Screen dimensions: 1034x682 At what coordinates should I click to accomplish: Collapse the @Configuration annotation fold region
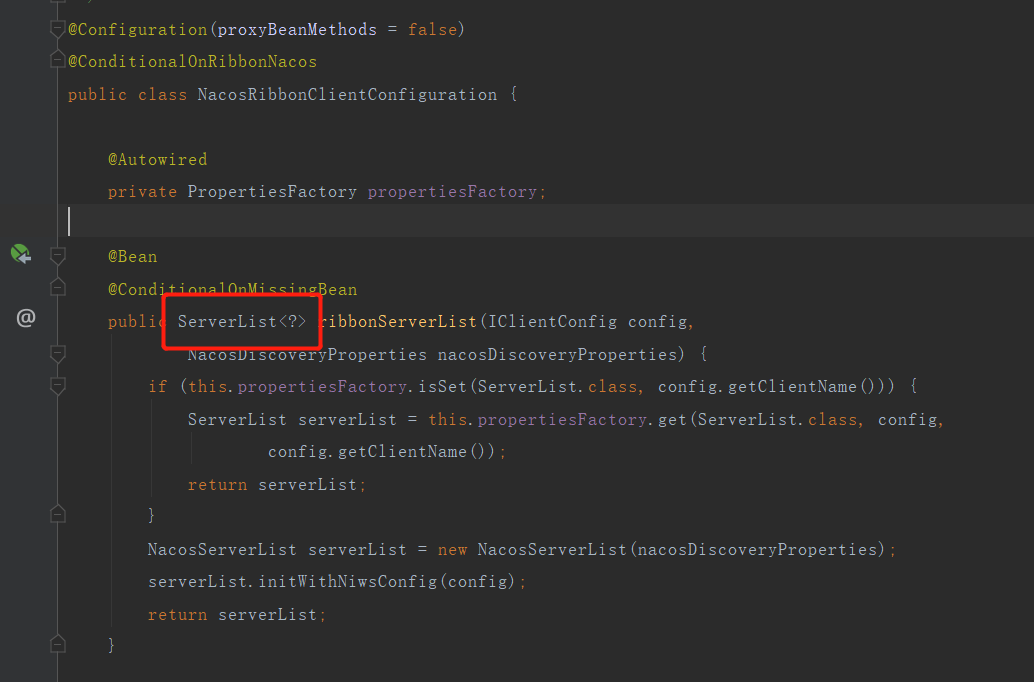[57, 29]
